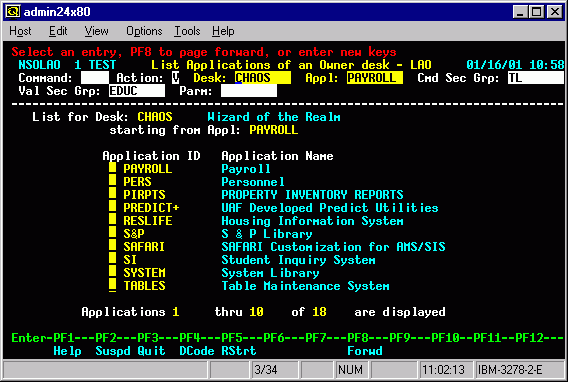The image size is (568, 382).
Task: Click the NSOLAO screen identifier text
Action: tap(39, 65)
